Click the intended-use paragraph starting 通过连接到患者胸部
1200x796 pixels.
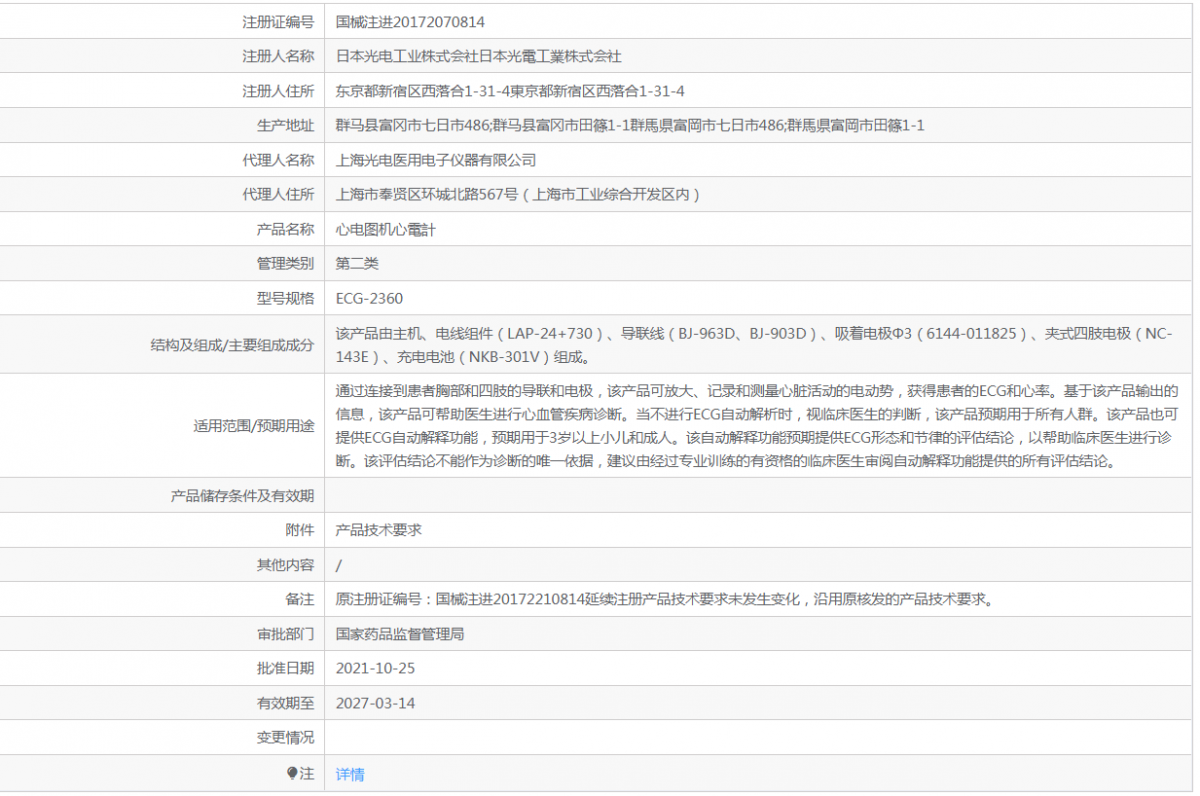click(757, 426)
